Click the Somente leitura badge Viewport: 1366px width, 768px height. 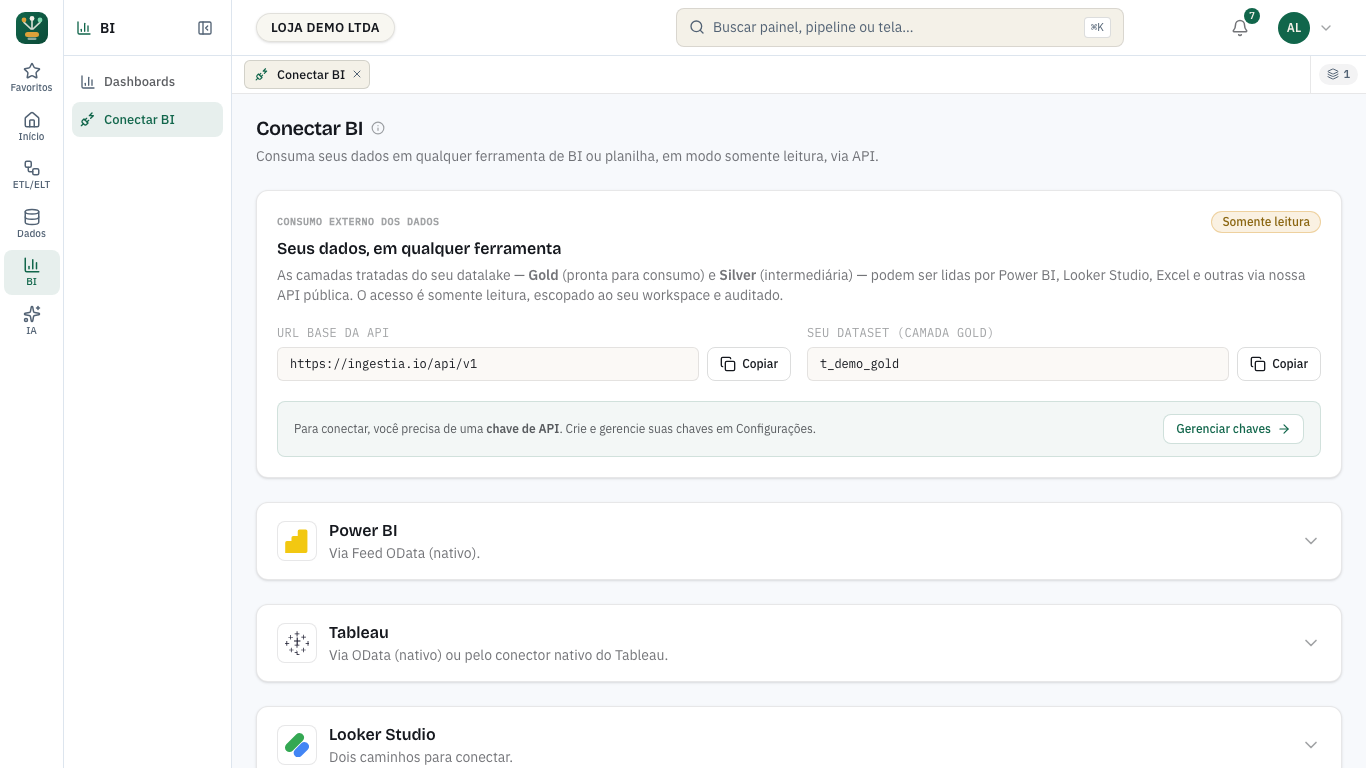click(x=1266, y=222)
